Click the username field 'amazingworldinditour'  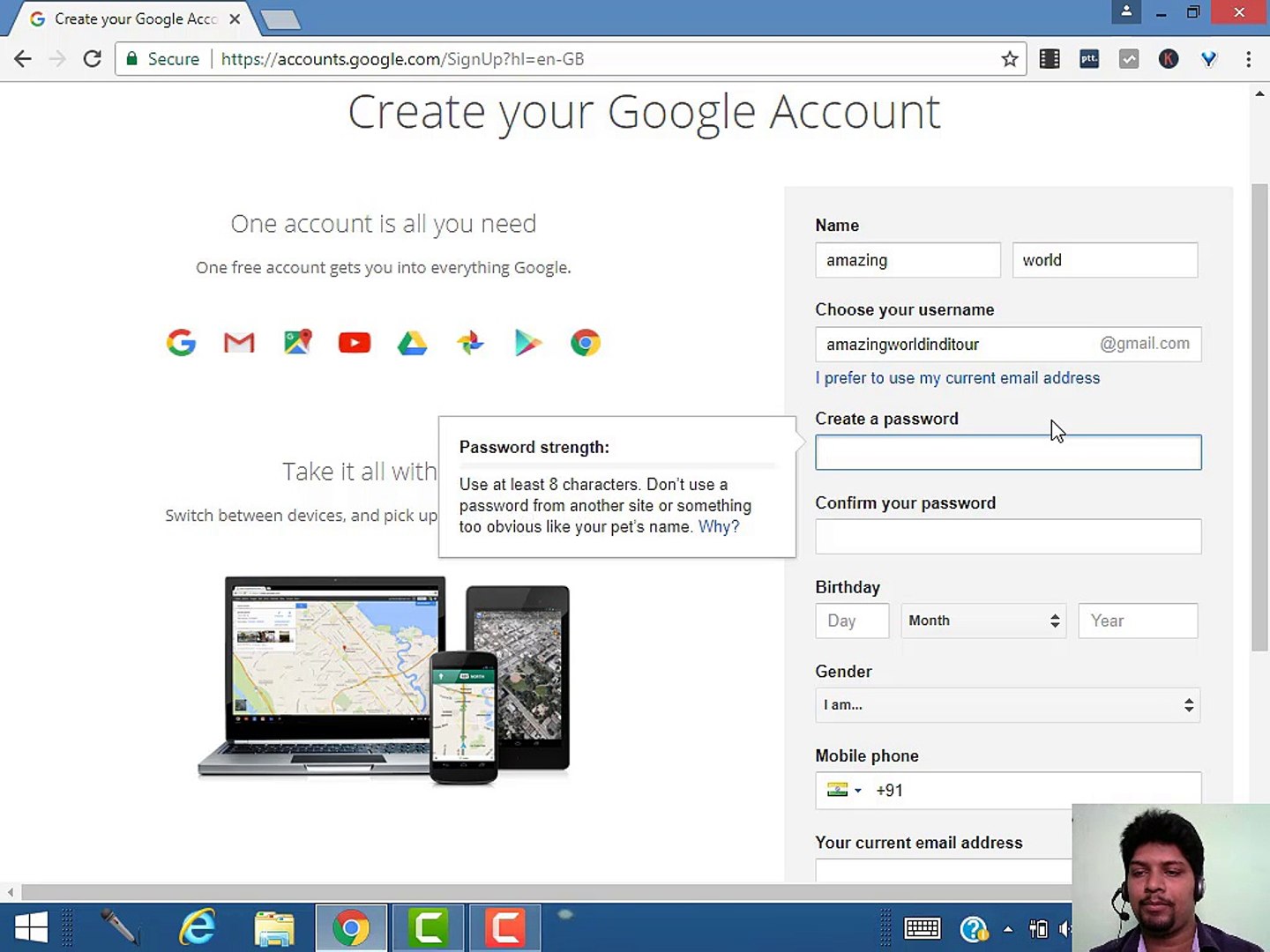pos(1008,344)
